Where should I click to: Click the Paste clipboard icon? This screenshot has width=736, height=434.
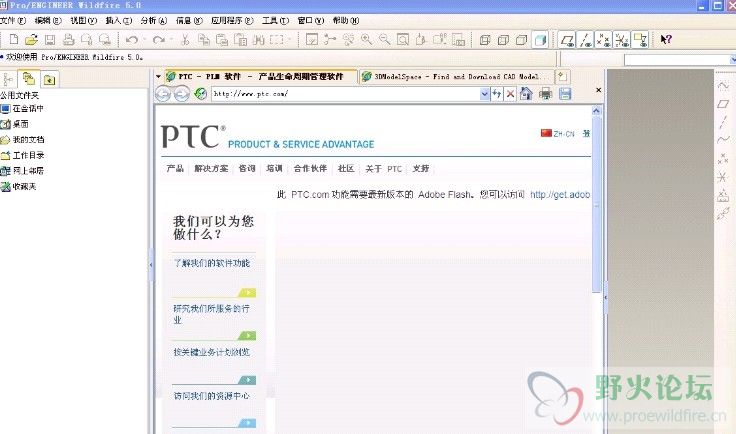pos(222,40)
